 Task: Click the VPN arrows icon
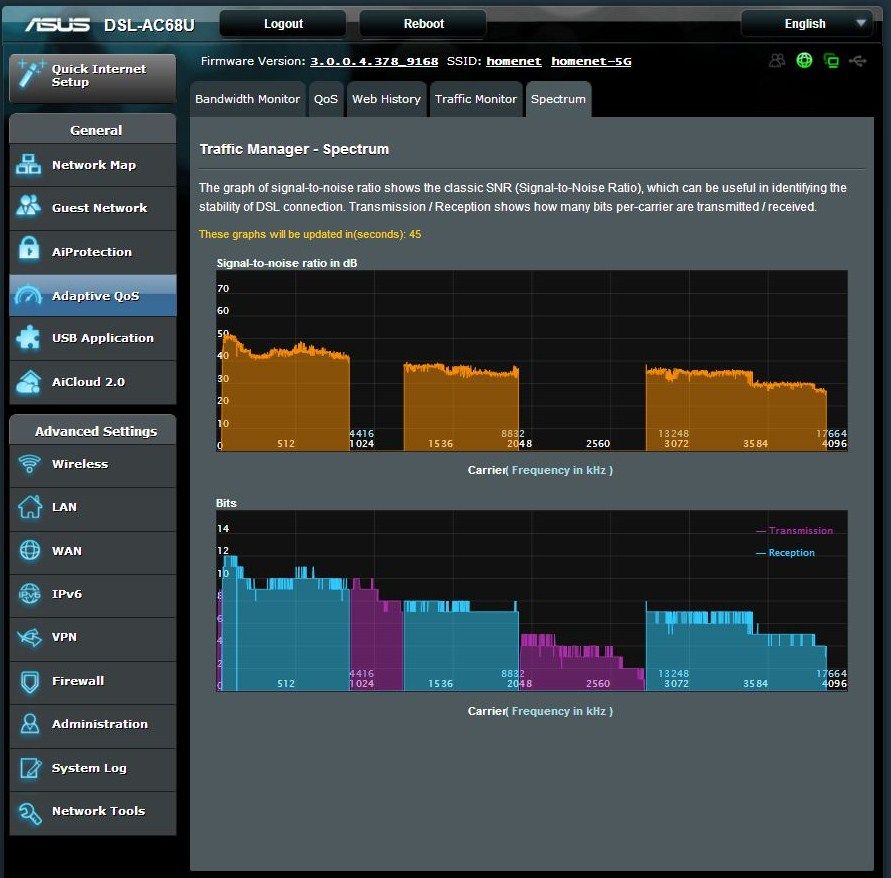[x=30, y=637]
